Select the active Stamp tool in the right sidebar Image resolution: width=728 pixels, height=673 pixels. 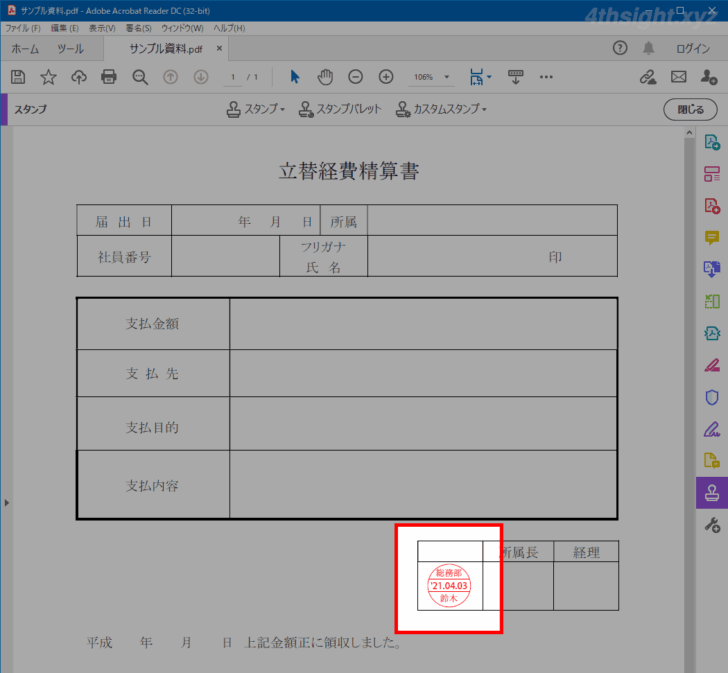point(712,493)
